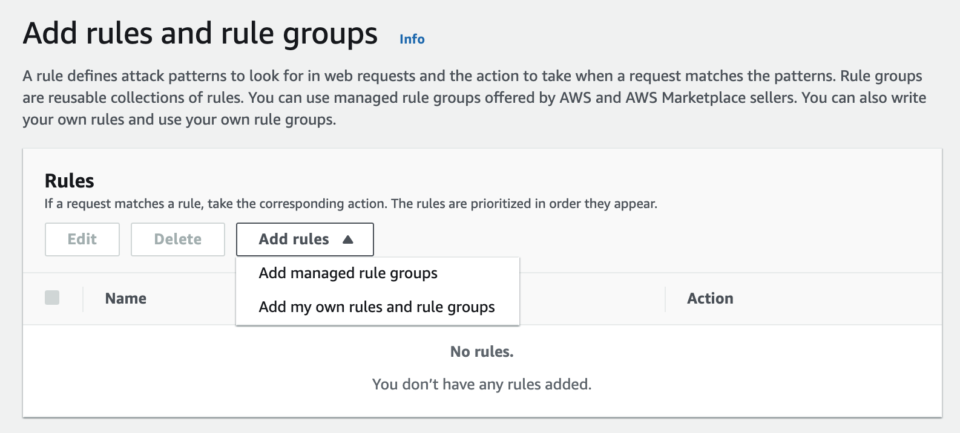Sort by the Action column header
Viewport: 960px width, 433px height.
pos(710,298)
